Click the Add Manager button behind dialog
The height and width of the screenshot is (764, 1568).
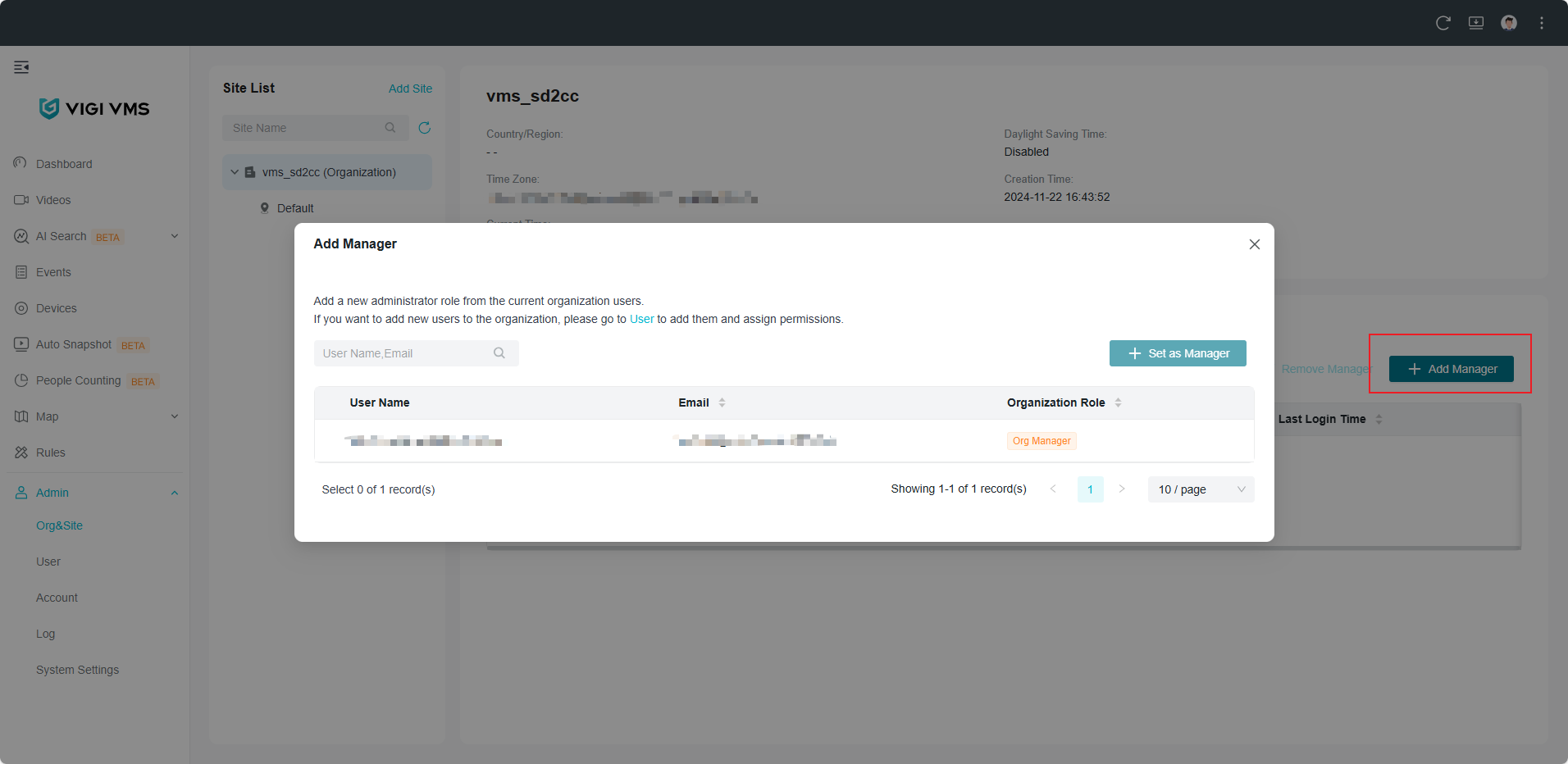pos(1452,369)
